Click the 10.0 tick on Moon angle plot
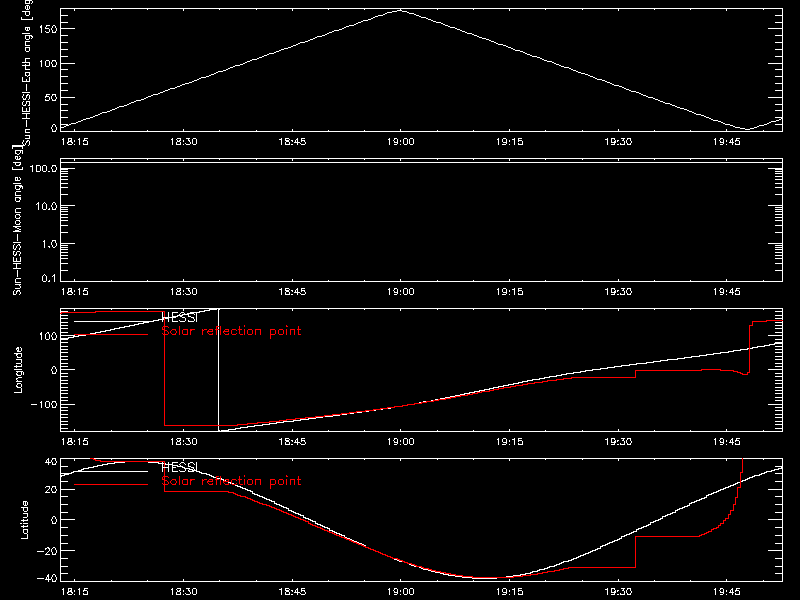This screenshot has width=800, height=600. (x=46, y=206)
